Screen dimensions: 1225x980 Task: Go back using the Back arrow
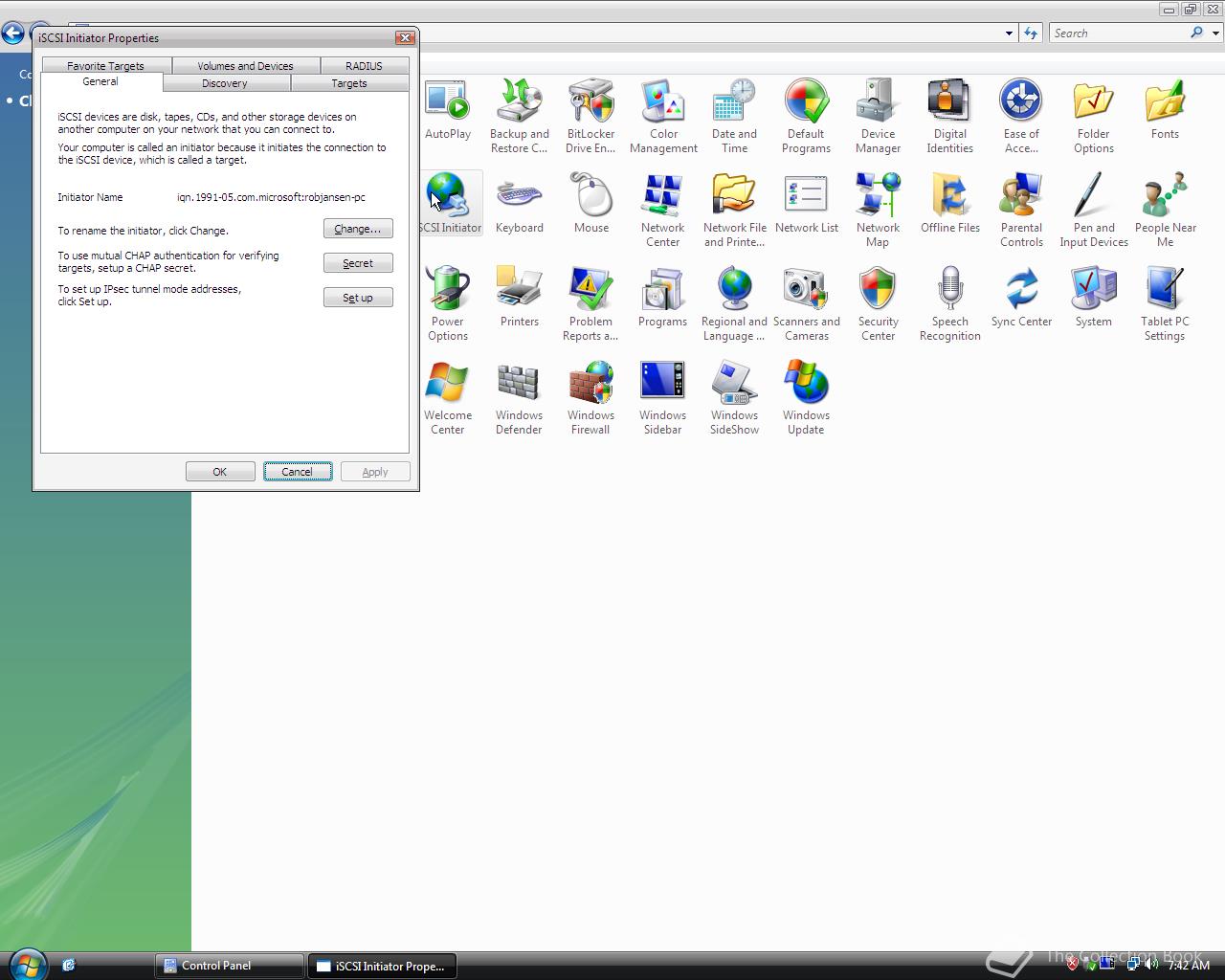click(x=12, y=34)
